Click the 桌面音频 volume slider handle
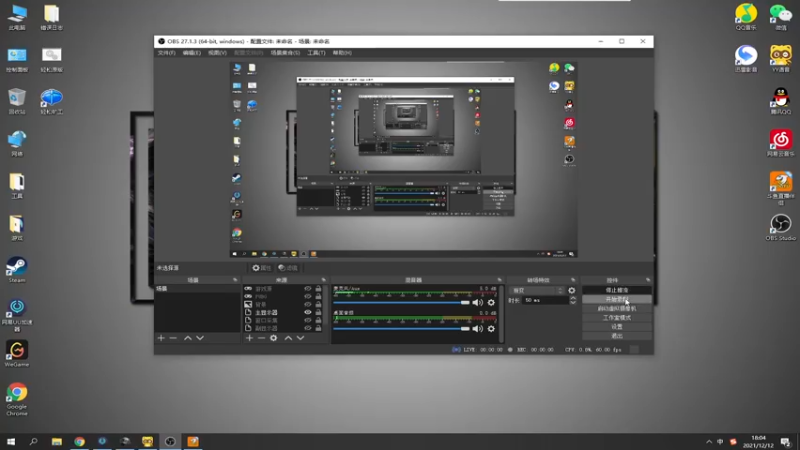This screenshot has height=450, width=800. [465, 329]
